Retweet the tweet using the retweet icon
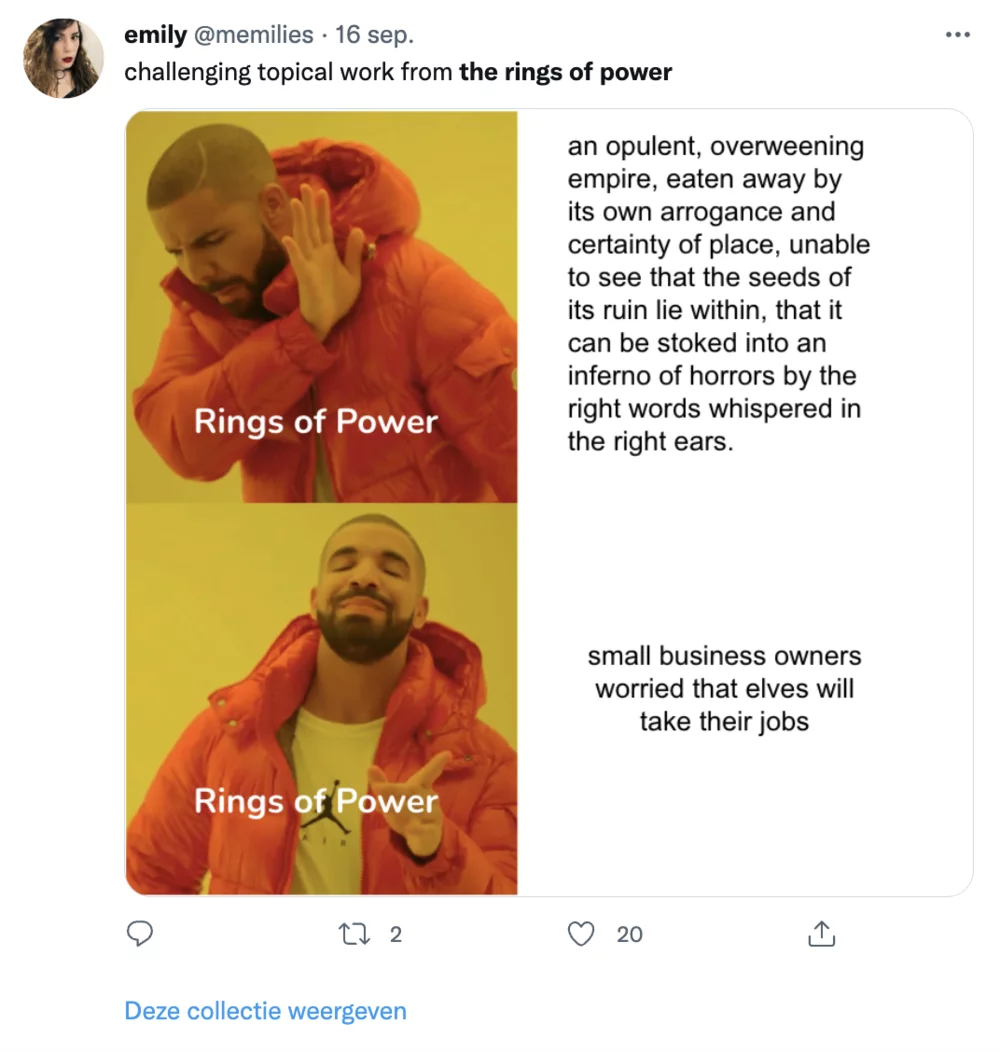The image size is (1000, 1052). tap(355, 934)
